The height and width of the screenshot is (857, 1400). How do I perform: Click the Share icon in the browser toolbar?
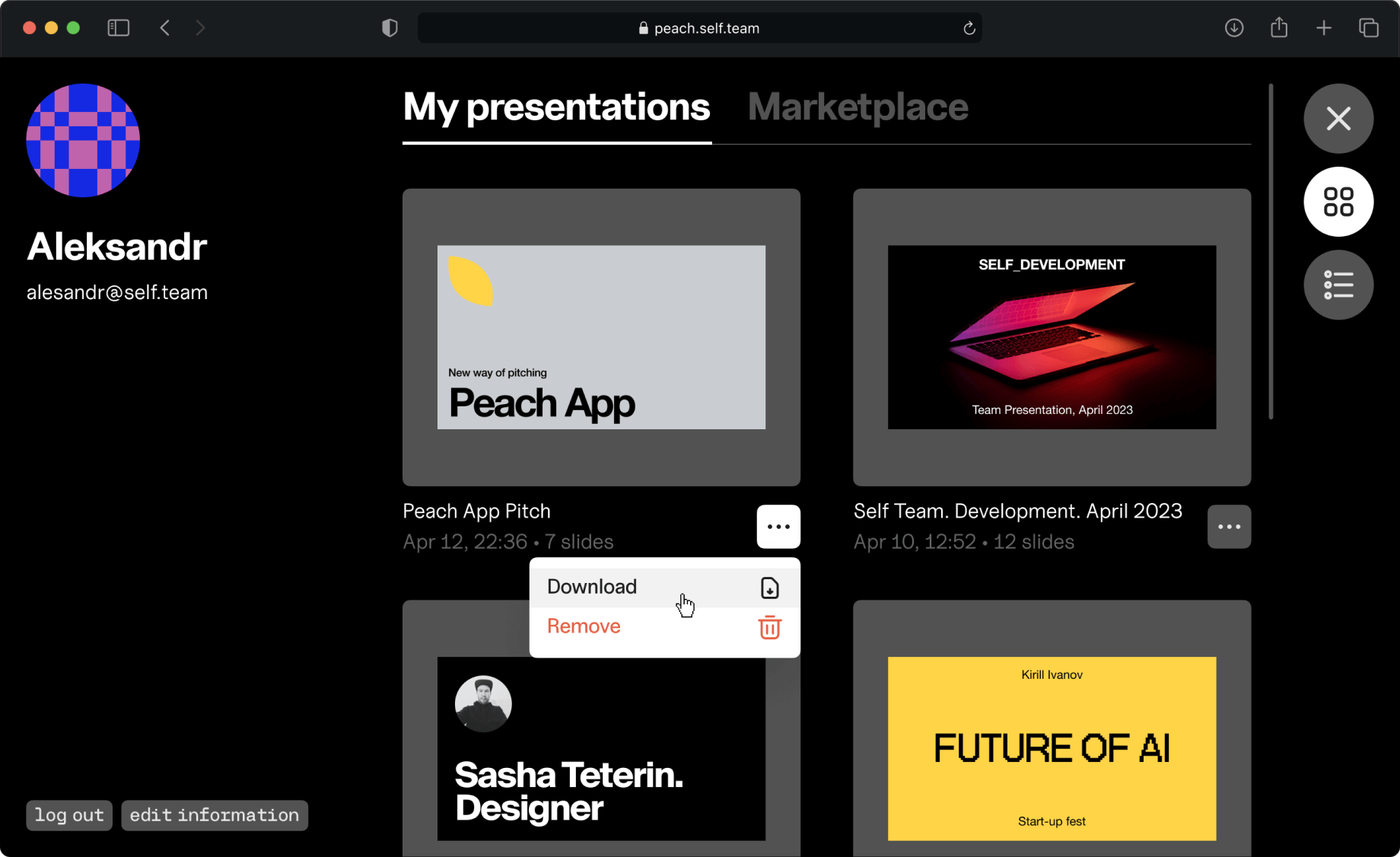click(1279, 27)
